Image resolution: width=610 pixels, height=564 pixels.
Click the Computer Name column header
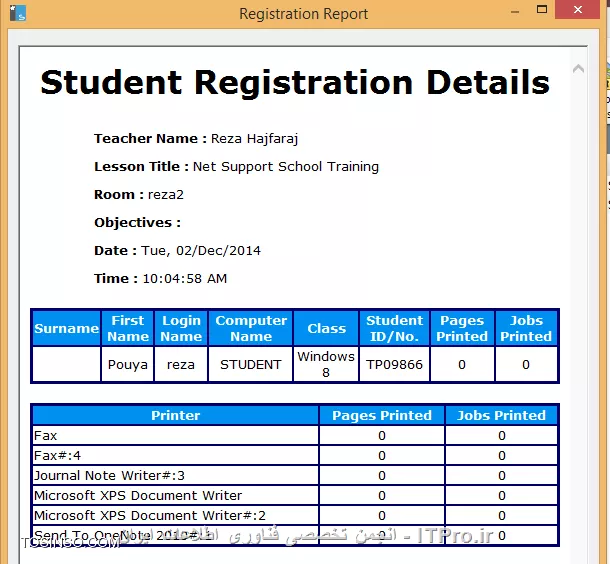(251, 328)
